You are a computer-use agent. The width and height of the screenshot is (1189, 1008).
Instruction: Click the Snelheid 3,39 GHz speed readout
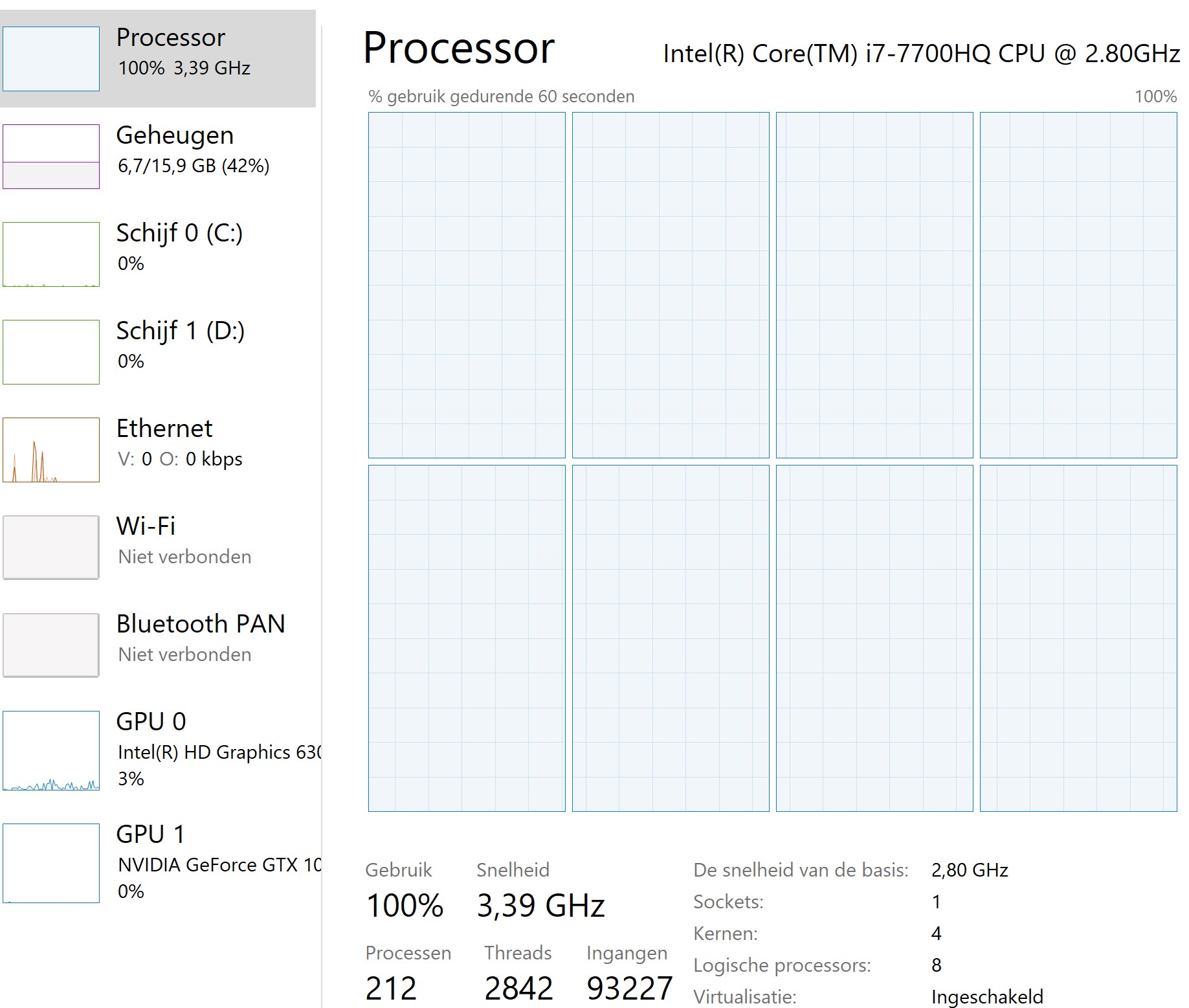click(540, 906)
